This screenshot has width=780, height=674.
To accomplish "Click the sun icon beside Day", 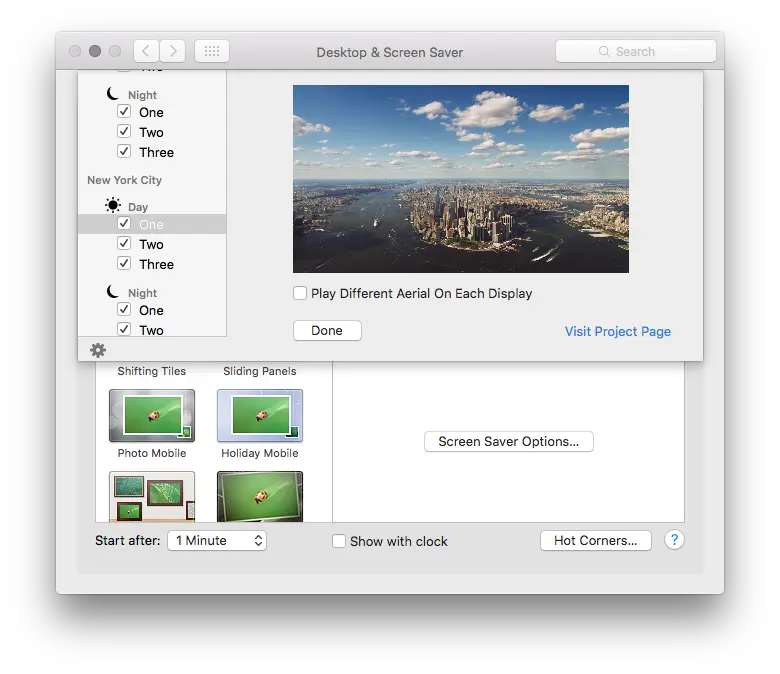I will pos(113,205).
